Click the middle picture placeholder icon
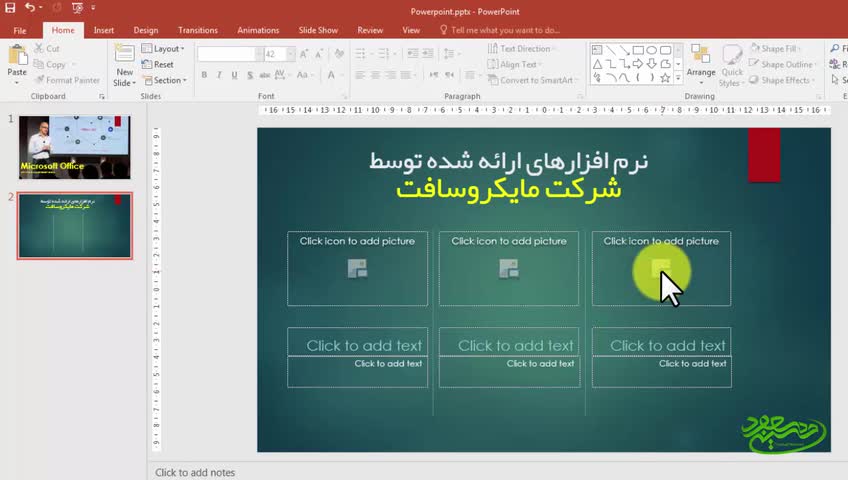The width and height of the screenshot is (848, 480). [x=509, y=268]
